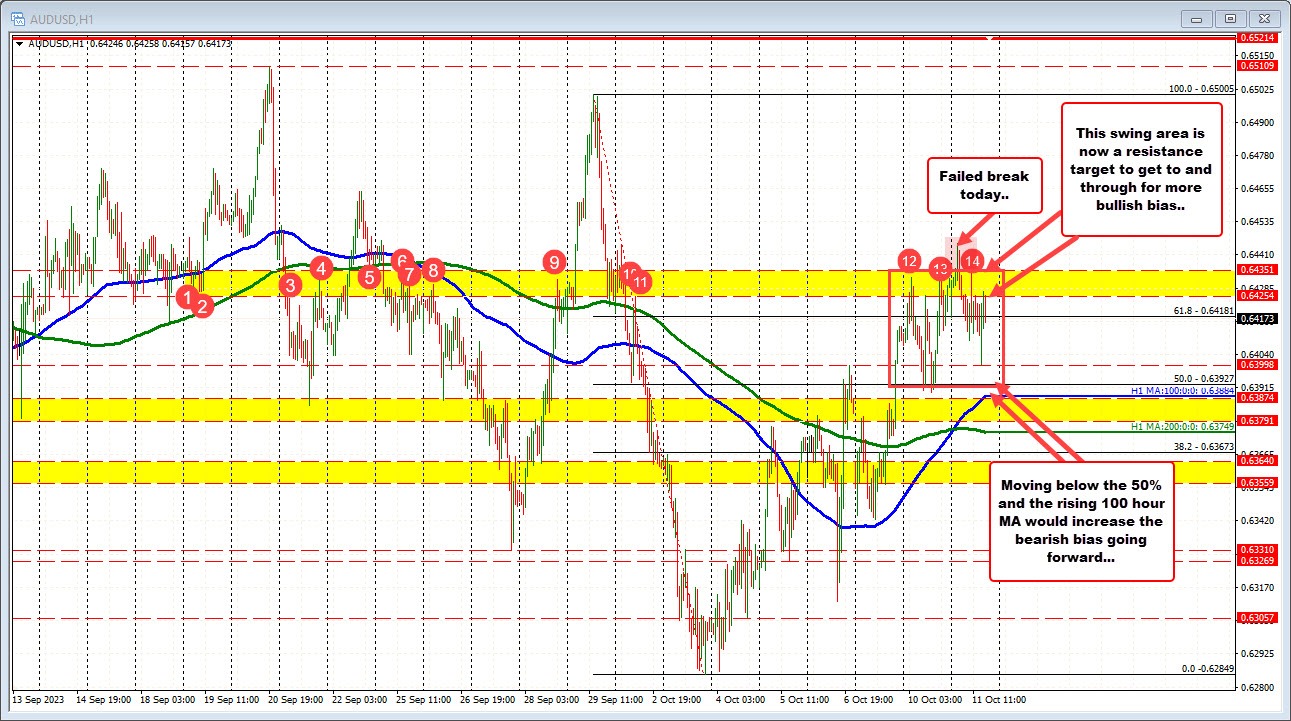Select the 'Failed break today' annotation box
Image resolution: width=1291 pixels, height=721 pixels.
click(983, 186)
